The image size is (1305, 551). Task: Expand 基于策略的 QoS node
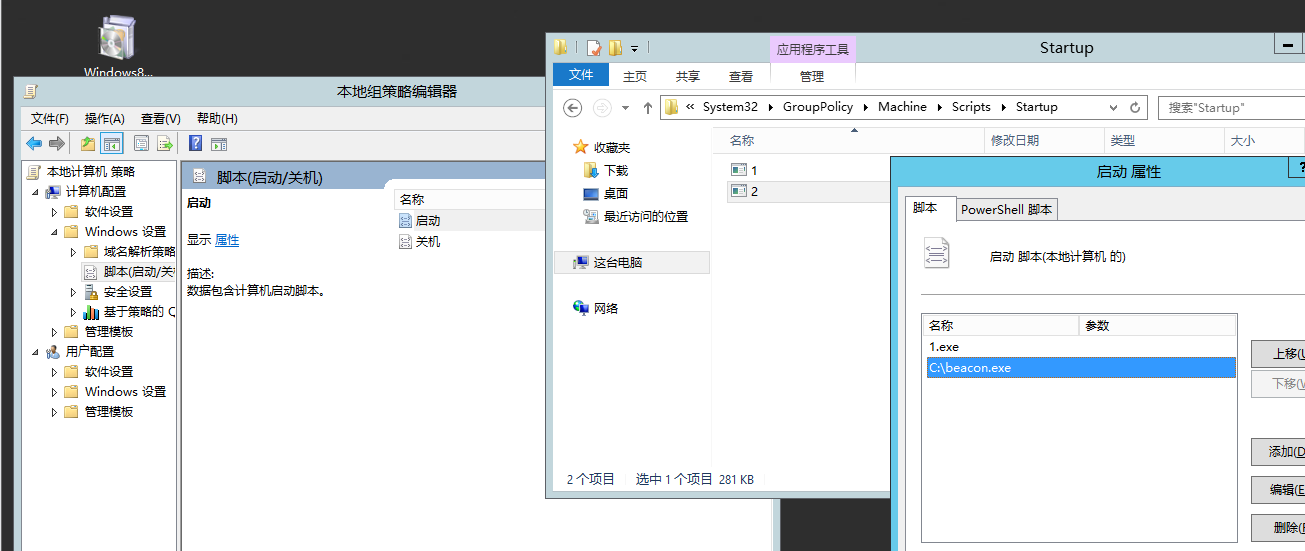pos(74,312)
